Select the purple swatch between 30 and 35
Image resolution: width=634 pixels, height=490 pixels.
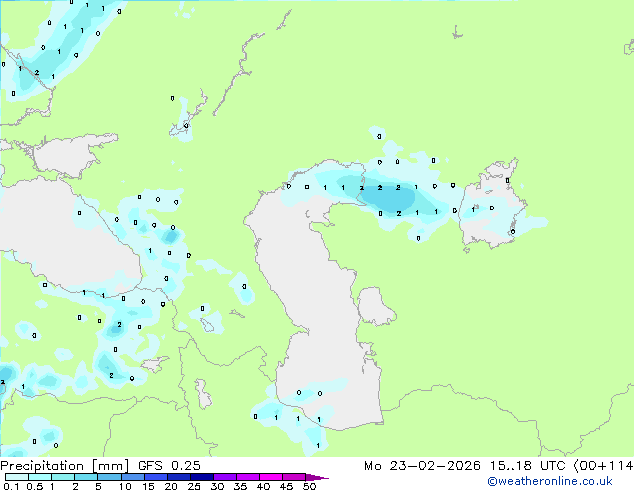click(224, 477)
